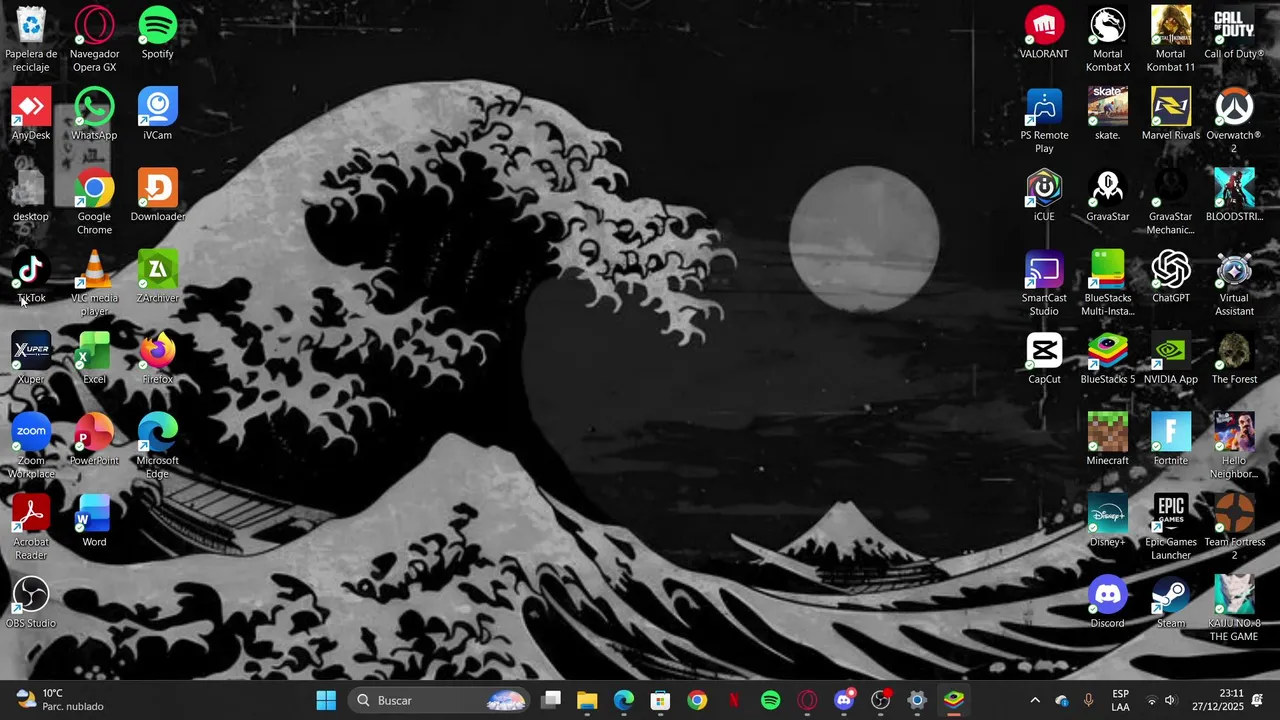The height and width of the screenshot is (720, 1280).
Task: Select the Zoom Workplace desktop icon
Action: tap(31, 446)
